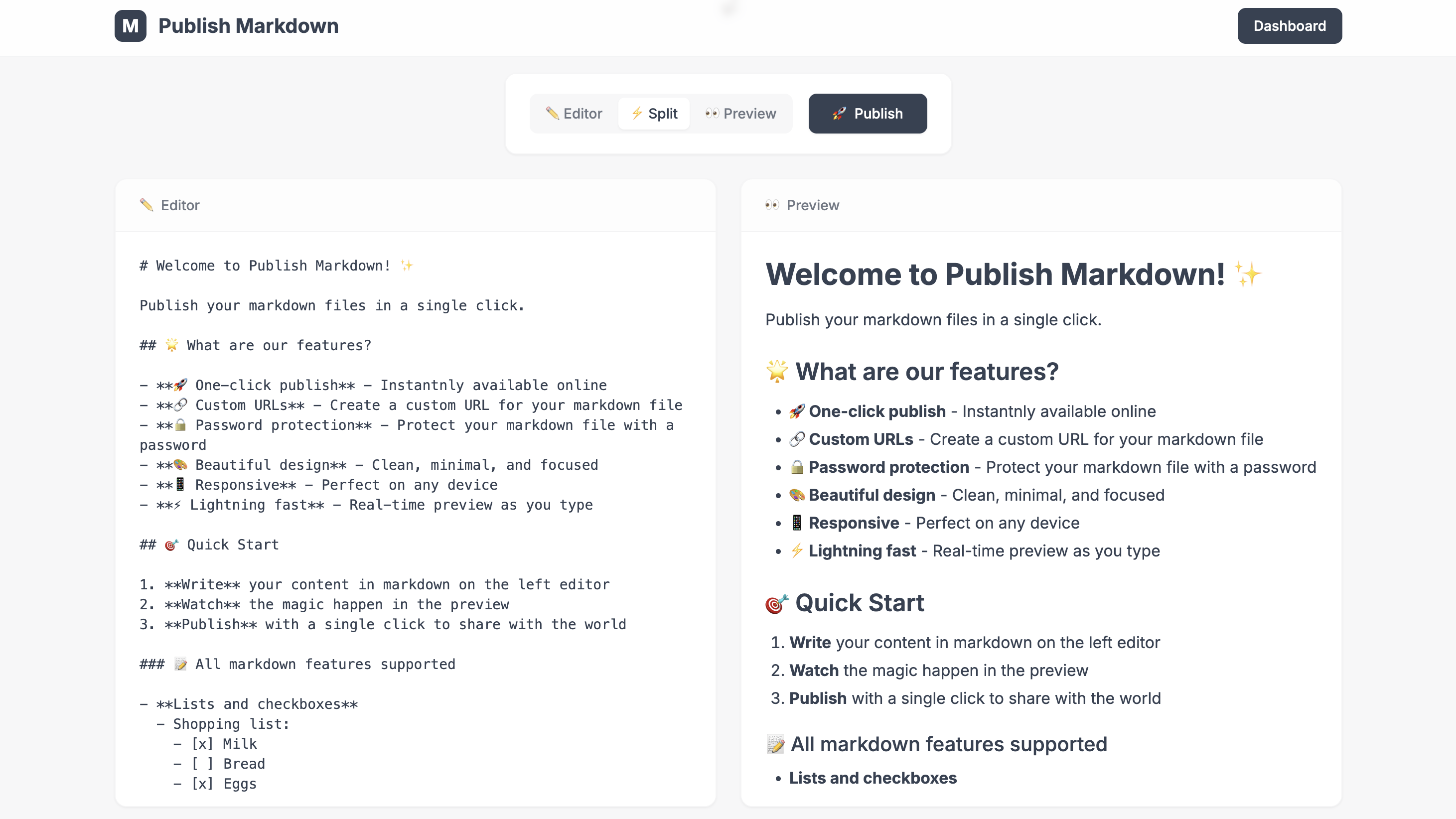Switch to Preview view mode
The width and height of the screenshot is (1456, 819).
(740, 114)
